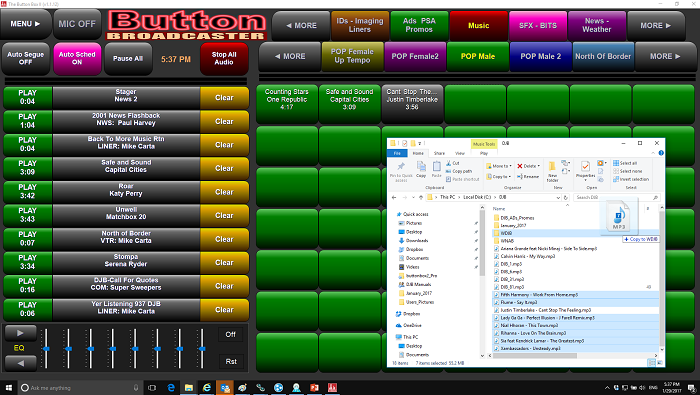The width and height of the screenshot is (700, 395).
Task: Click the Explorer refresh icon
Action: click(566, 197)
